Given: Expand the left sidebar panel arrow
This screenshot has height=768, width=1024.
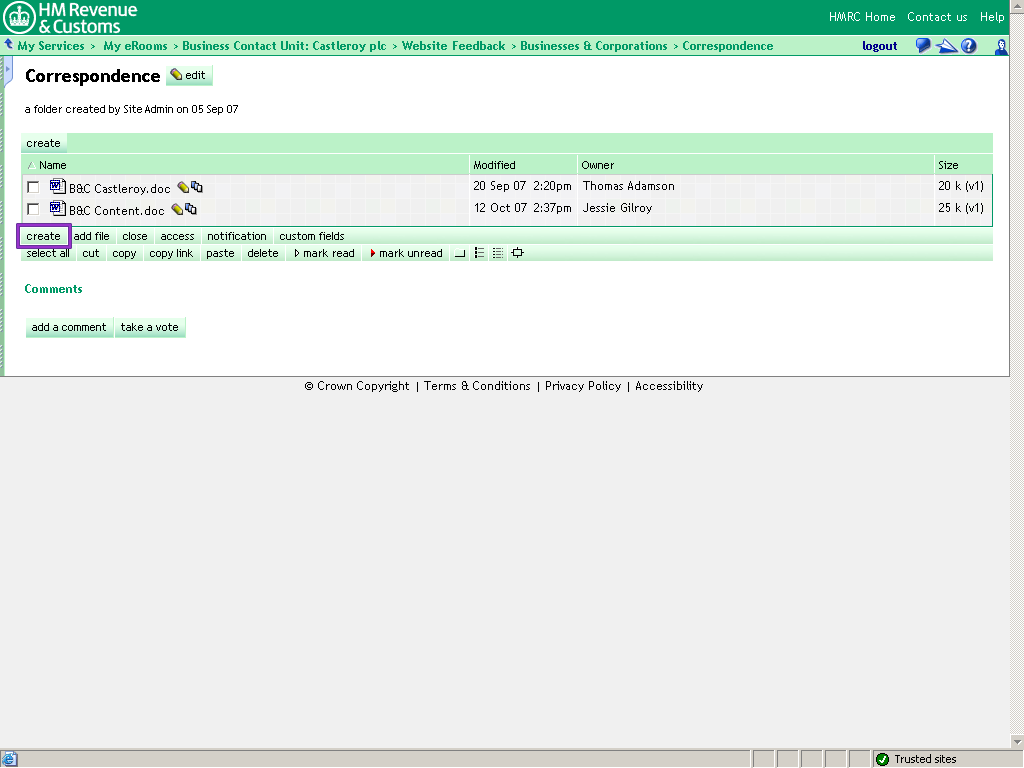Looking at the screenshot, I should click(7, 70).
